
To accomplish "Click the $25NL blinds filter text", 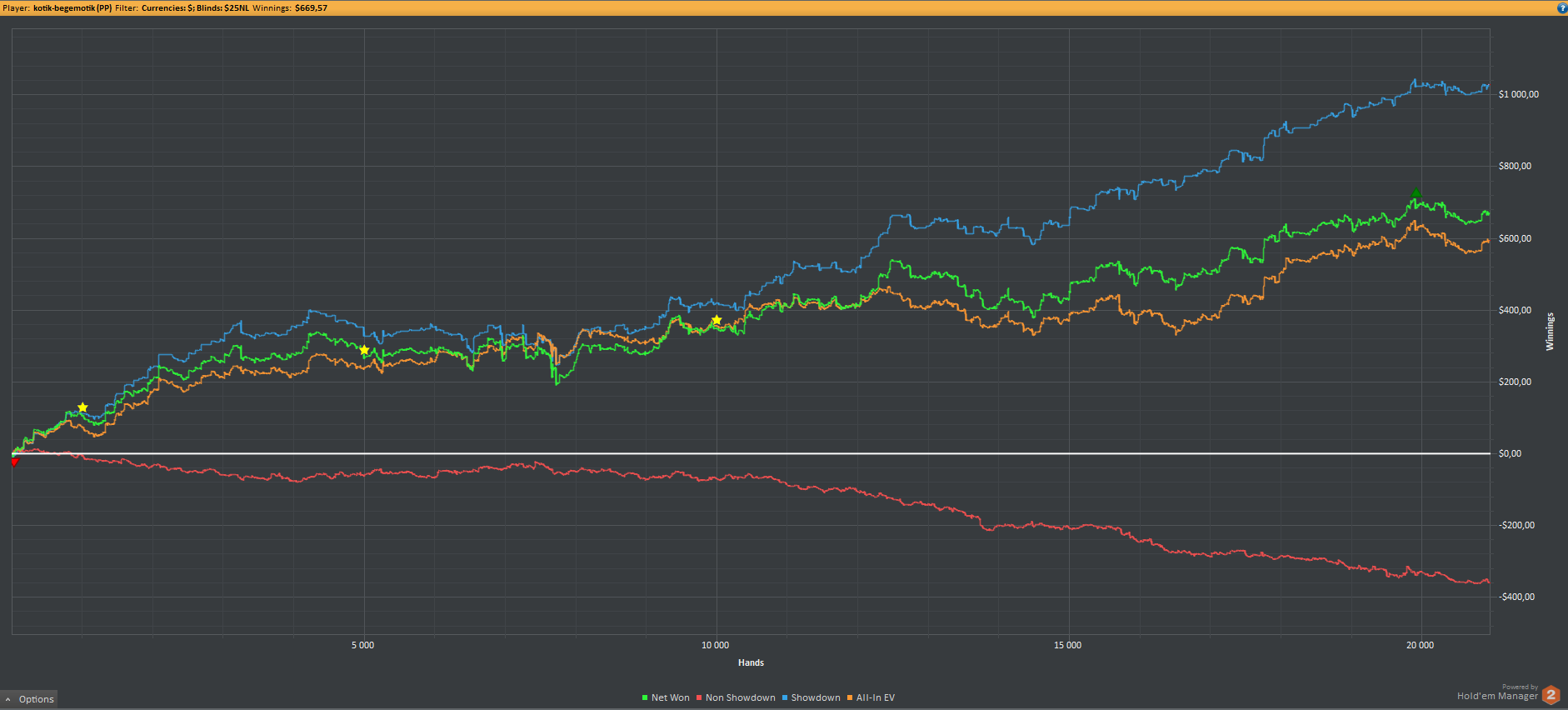I will coord(237,7).
